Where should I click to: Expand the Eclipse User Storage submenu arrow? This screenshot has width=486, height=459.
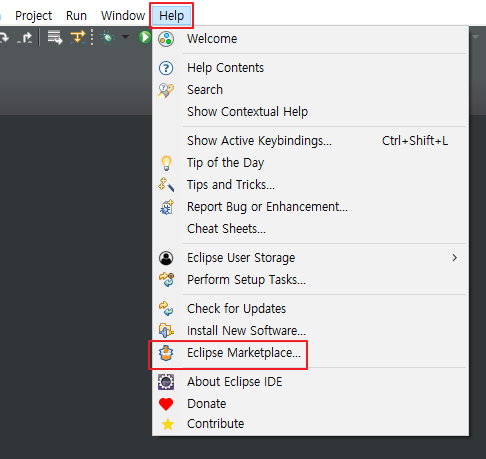455,258
